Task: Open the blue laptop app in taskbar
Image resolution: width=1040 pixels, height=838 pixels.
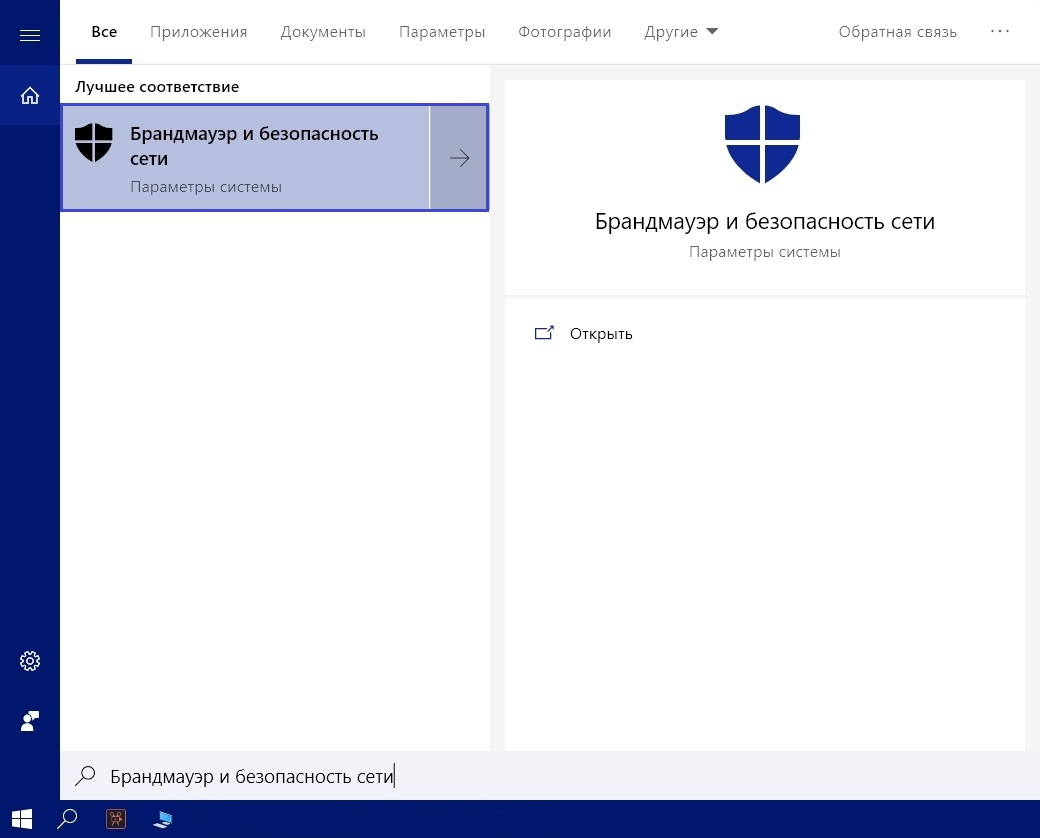Action: (x=162, y=819)
